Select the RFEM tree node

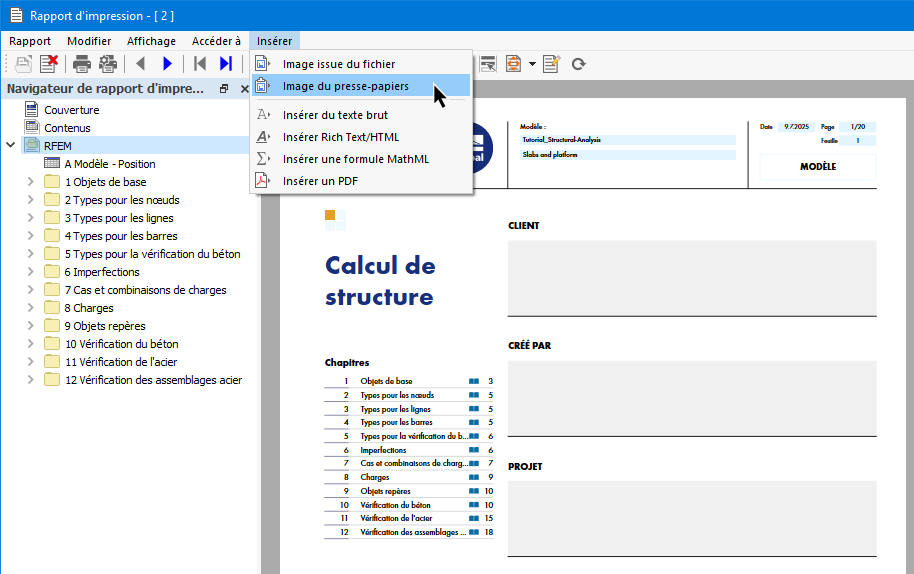(x=58, y=146)
